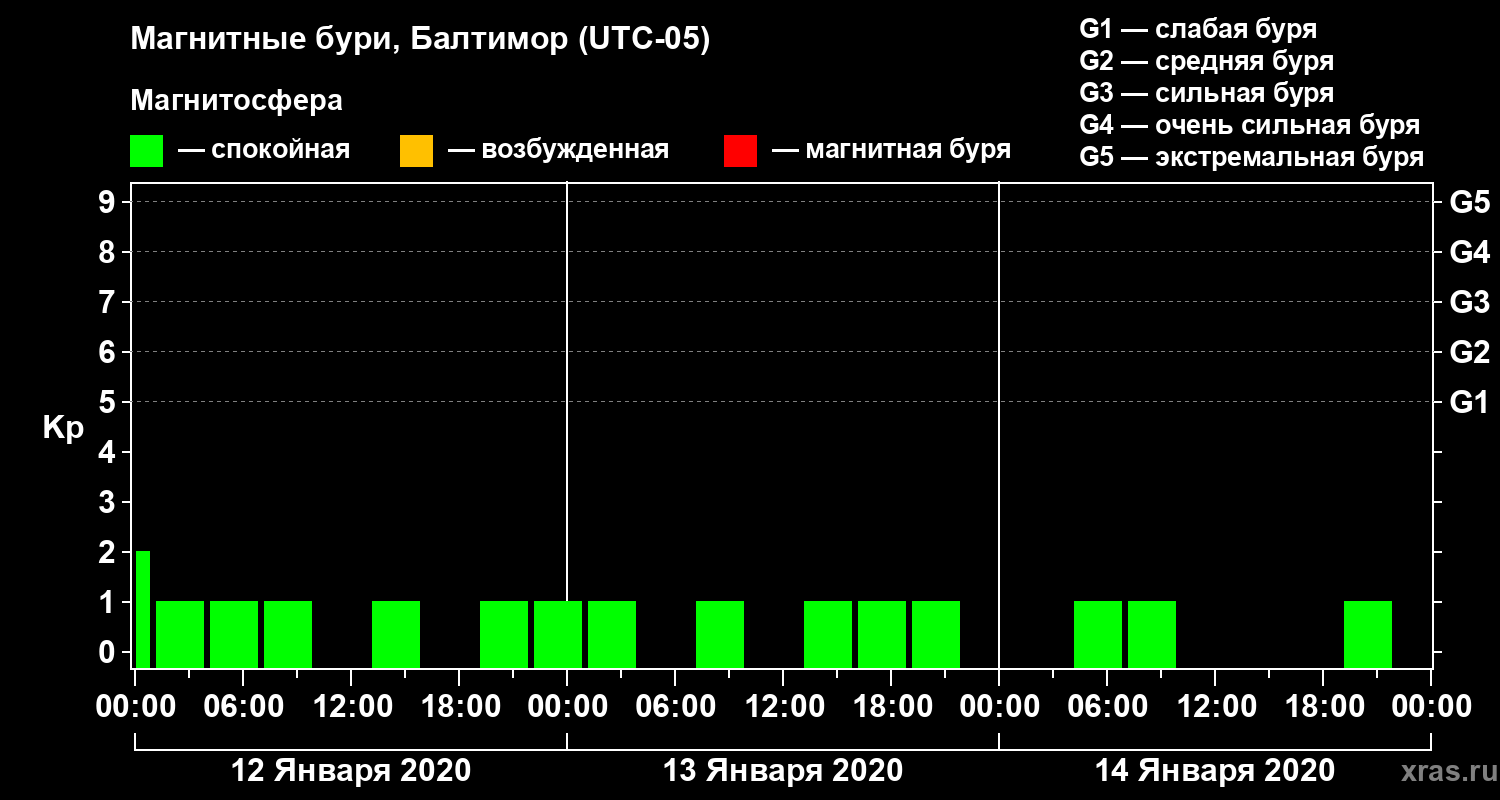Click the last green bar on 14 January
The image size is (1500, 800).
point(1368,634)
